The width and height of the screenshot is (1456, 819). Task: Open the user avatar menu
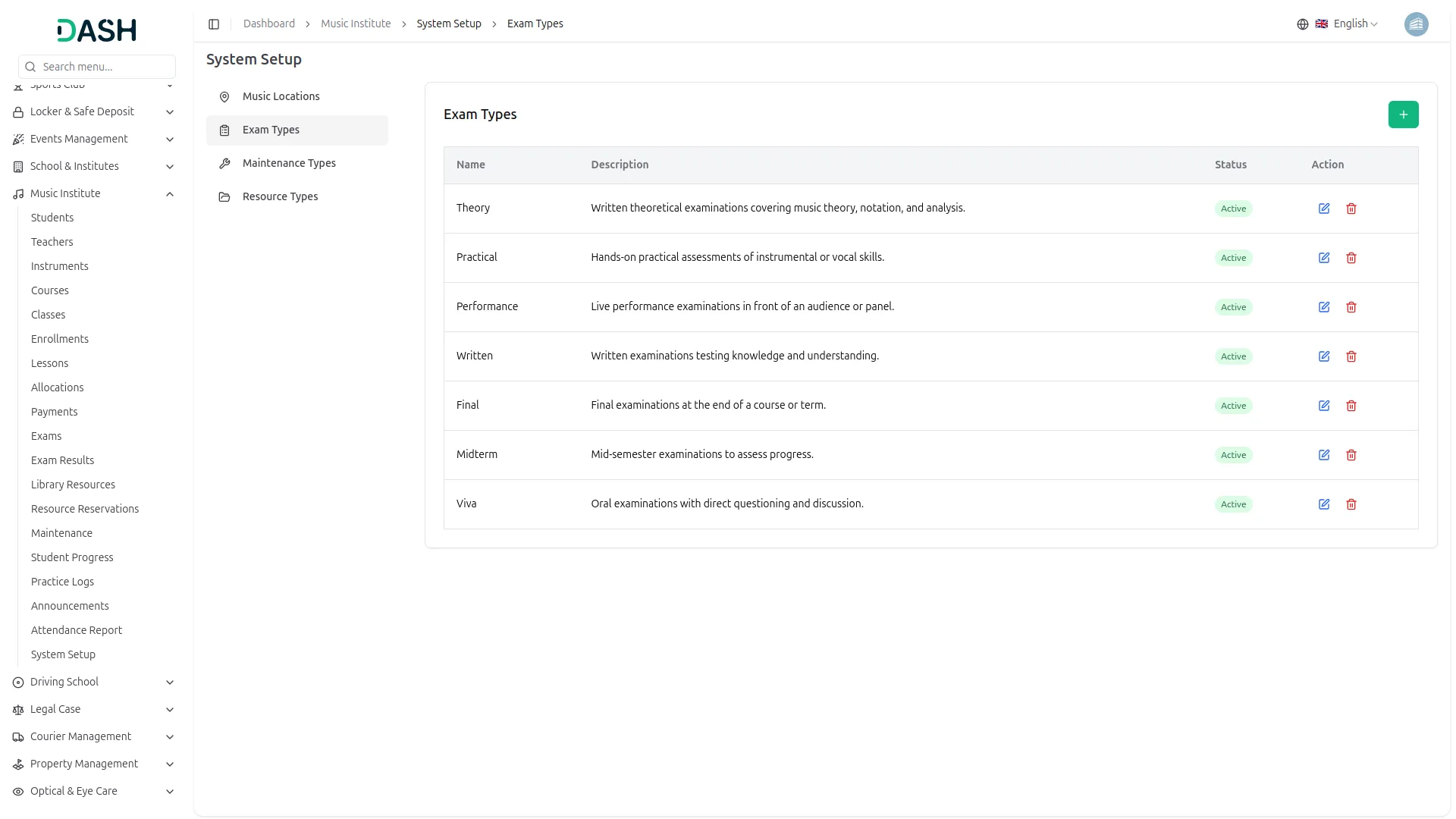pyautogui.click(x=1416, y=24)
